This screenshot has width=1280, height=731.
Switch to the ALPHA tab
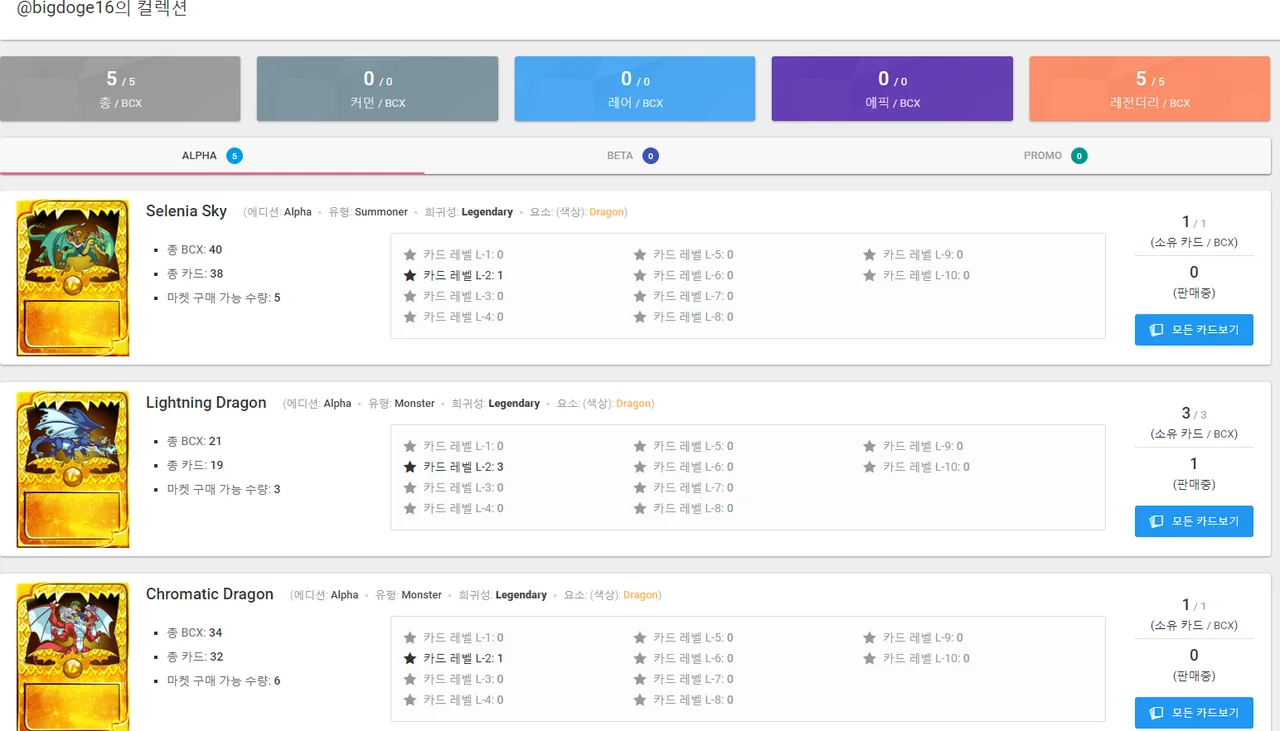point(212,156)
